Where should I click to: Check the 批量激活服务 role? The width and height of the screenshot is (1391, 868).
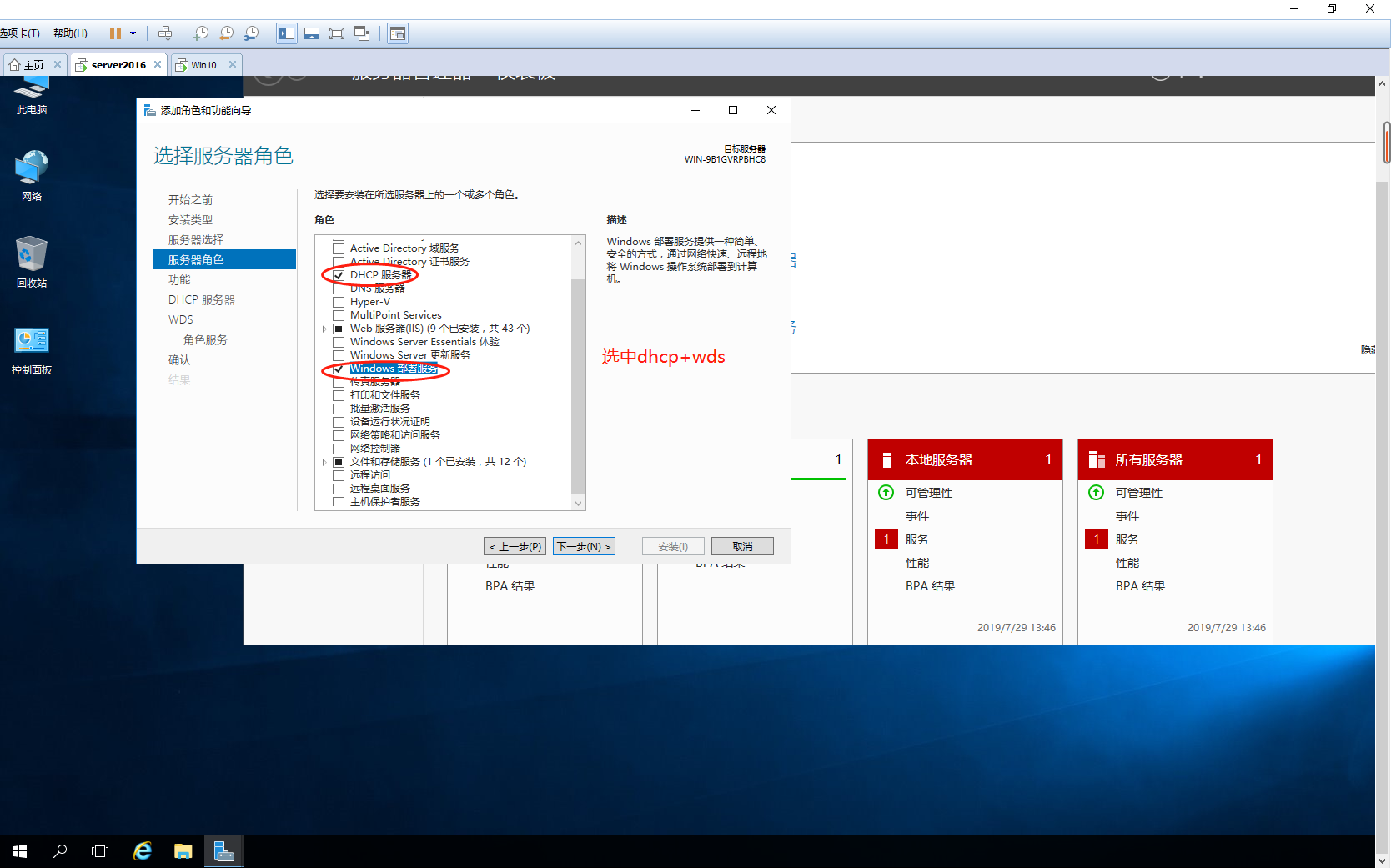click(x=339, y=409)
